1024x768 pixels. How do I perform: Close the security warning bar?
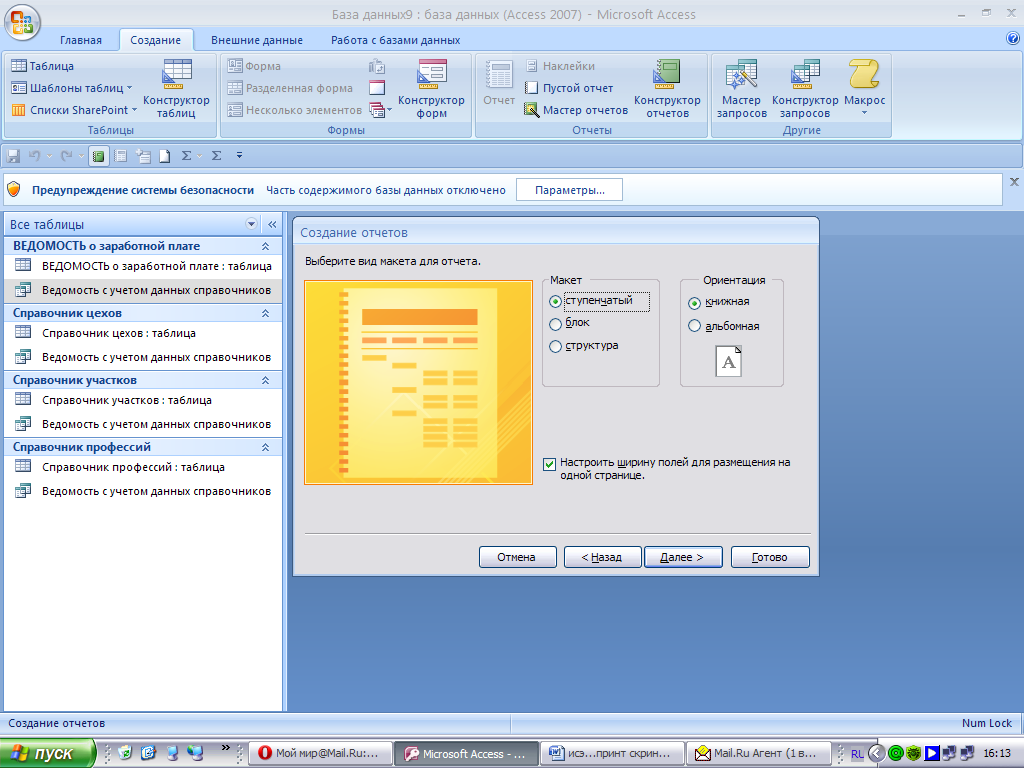1014,182
